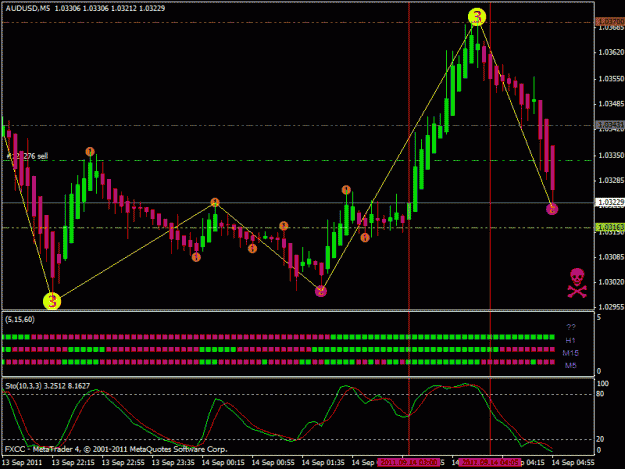Select the orange marker above the peak near the sell line
Image resolution: width=625 pixels, height=469 pixels.
click(90, 151)
